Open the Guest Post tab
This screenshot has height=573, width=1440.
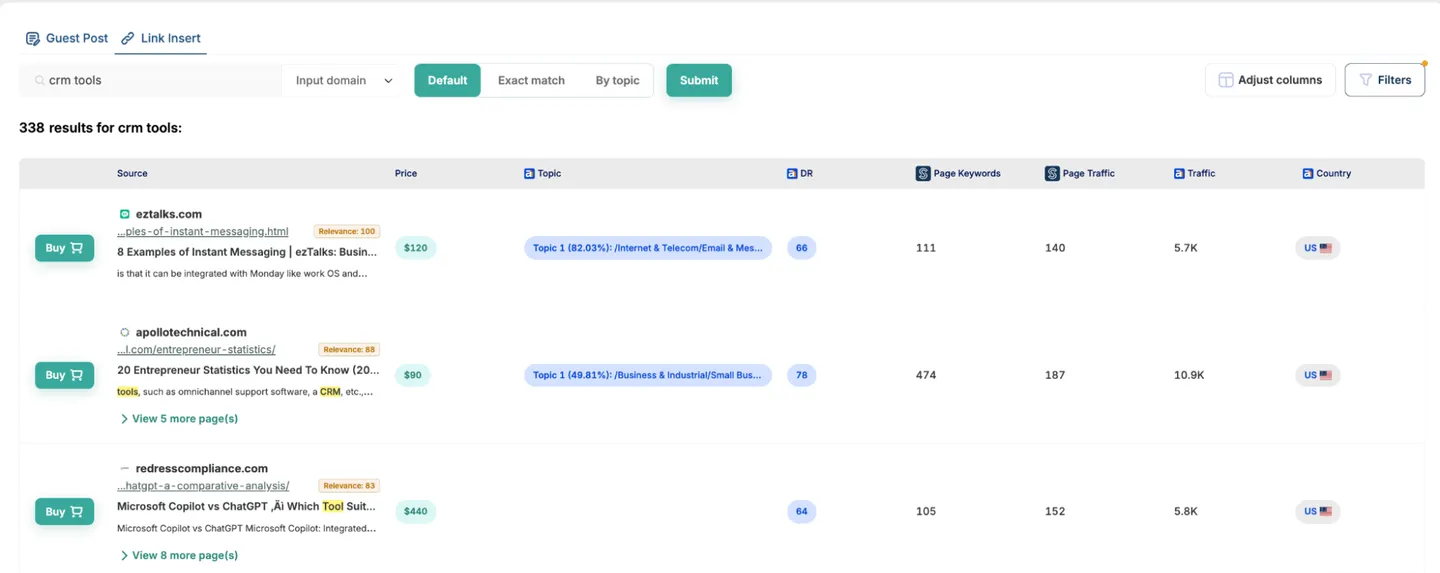(66, 38)
